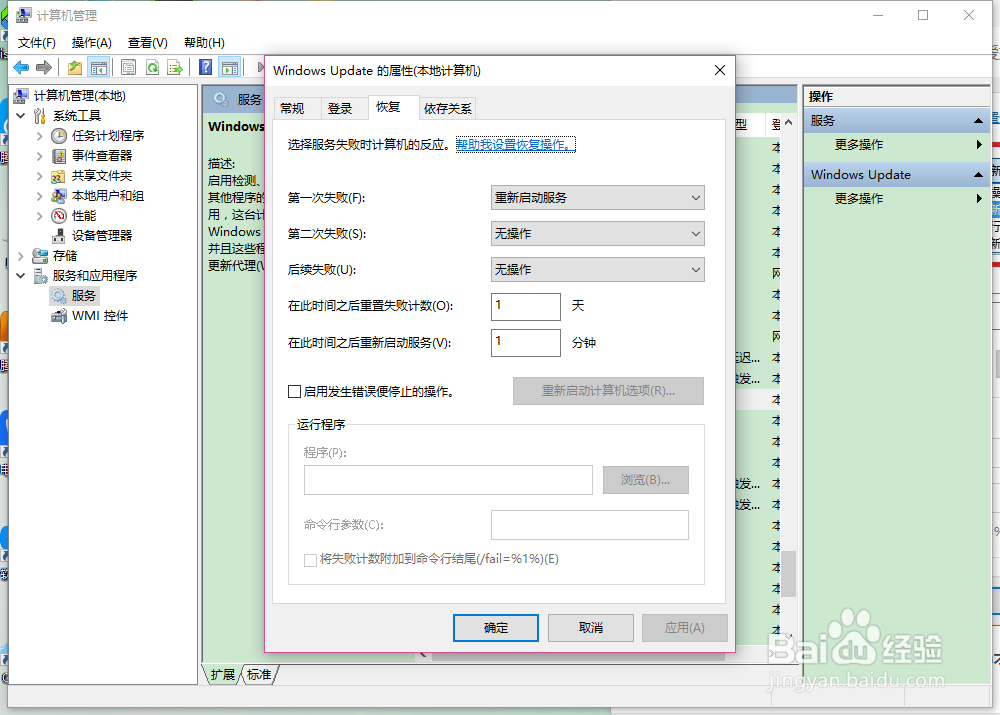Image resolution: width=1000 pixels, height=715 pixels.
Task: Click the Up one level folder icon
Action: tap(75, 67)
